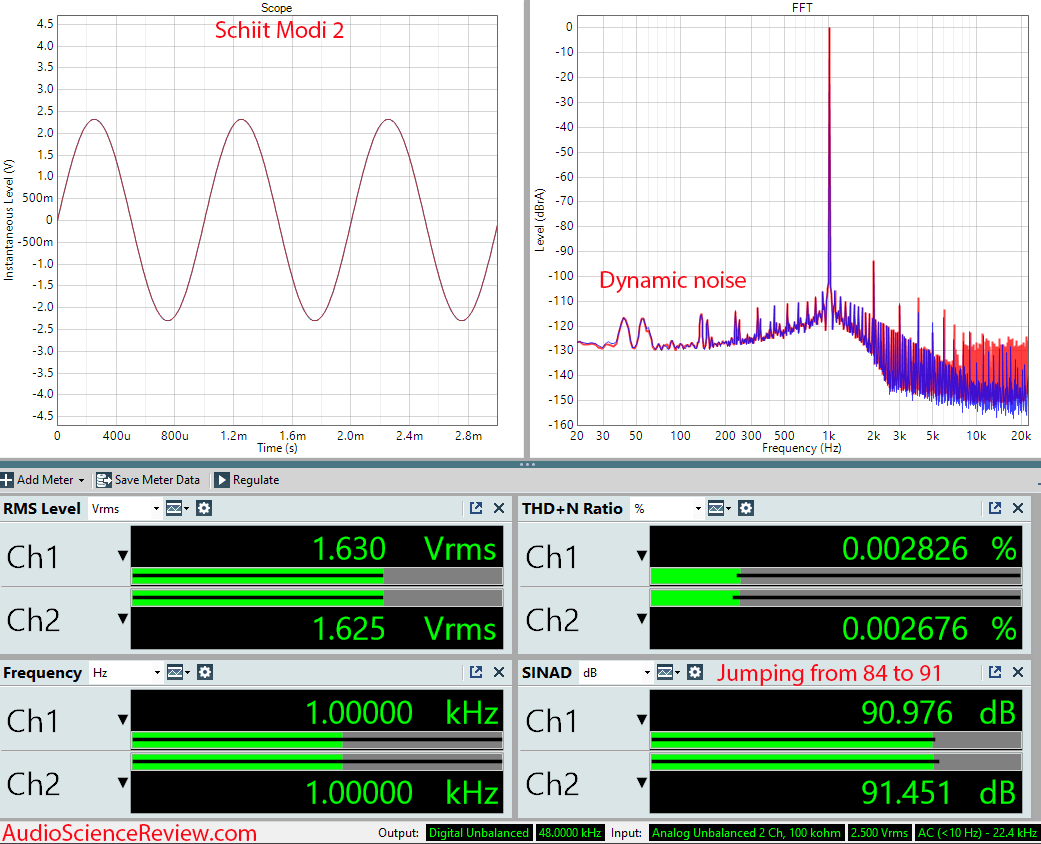The height and width of the screenshot is (844, 1041).
Task: Open Frequency meter settings gear
Action: click(x=204, y=673)
